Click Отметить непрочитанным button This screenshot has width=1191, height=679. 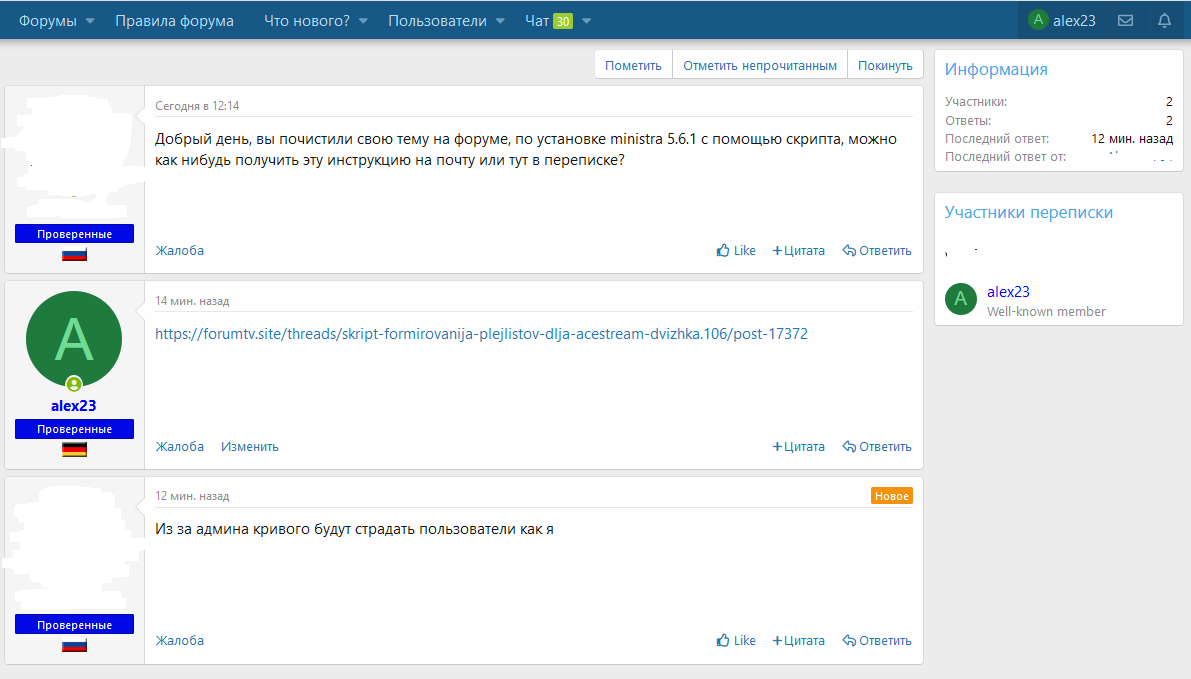pos(760,65)
